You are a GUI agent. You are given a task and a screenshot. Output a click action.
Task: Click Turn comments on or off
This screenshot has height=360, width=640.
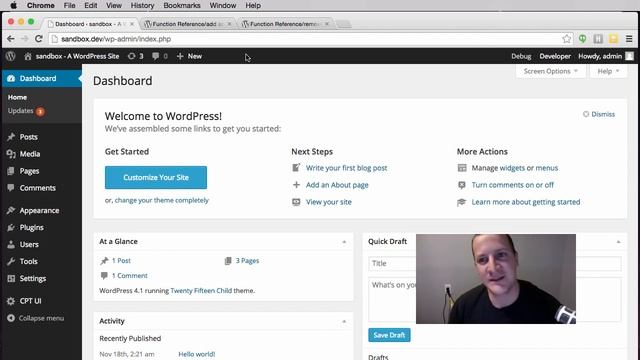[513, 185]
